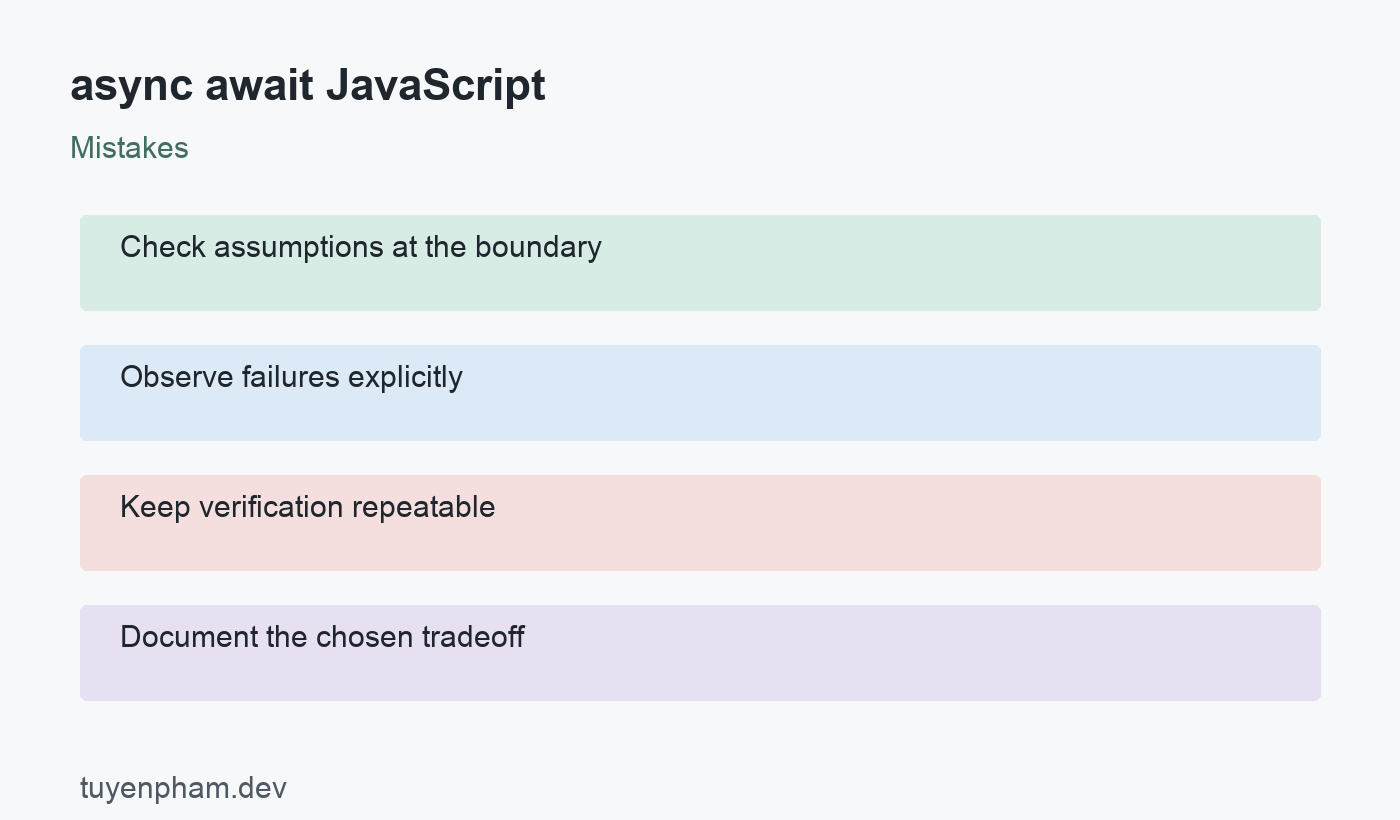Open the 'Check assumptions at the boundary' card
1400x820 pixels.
700,263
